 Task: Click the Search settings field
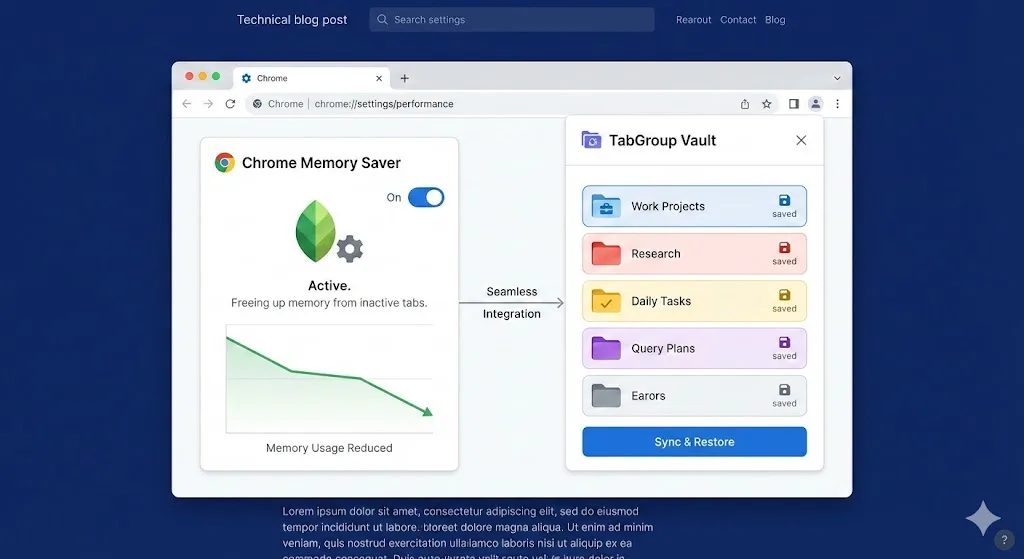pyautogui.click(x=512, y=20)
